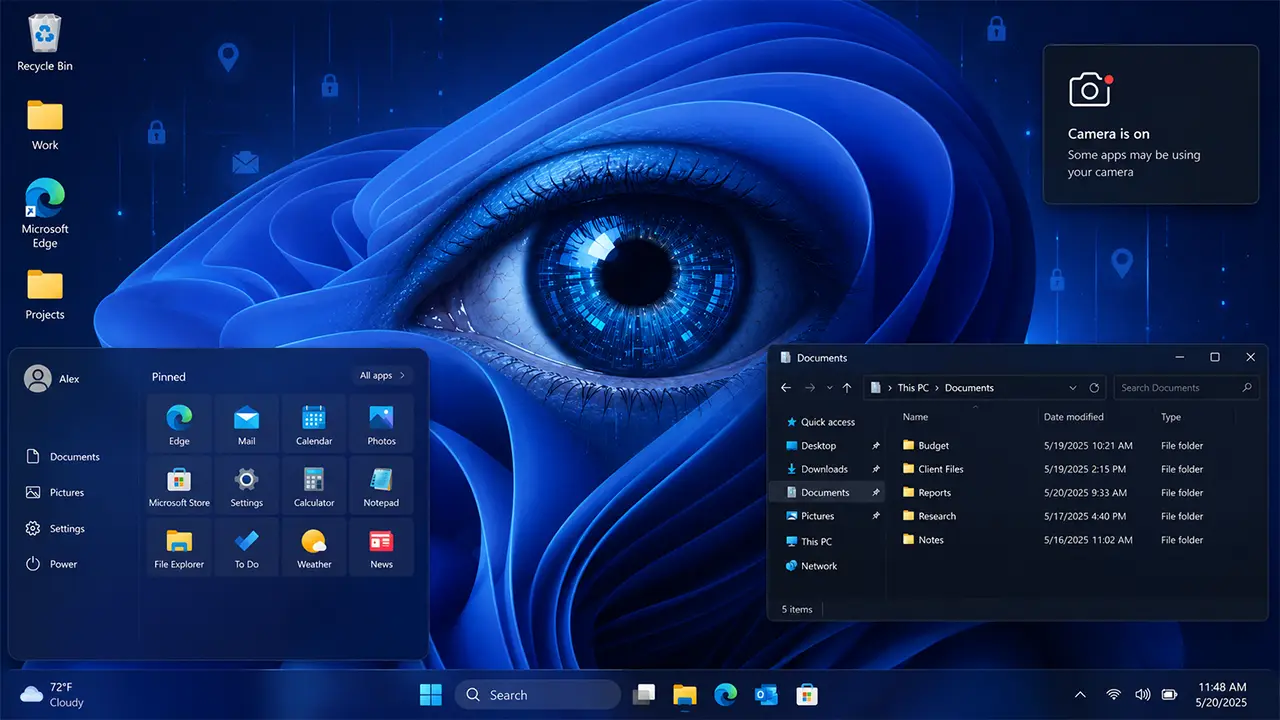
Task: Open the Photos pinned app
Action: click(381, 424)
